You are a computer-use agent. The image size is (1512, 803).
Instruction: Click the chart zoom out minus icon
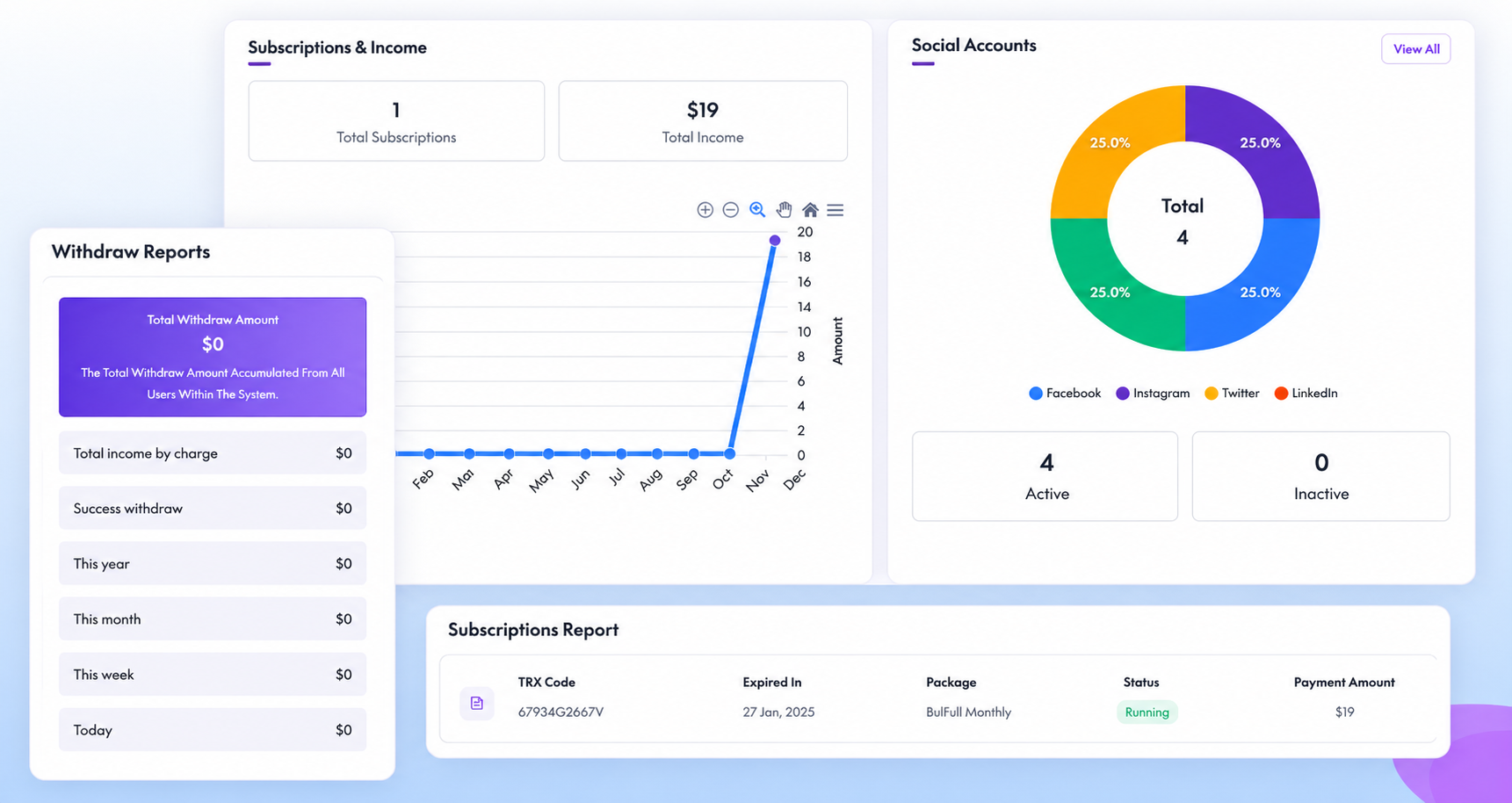[x=730, y=210]
